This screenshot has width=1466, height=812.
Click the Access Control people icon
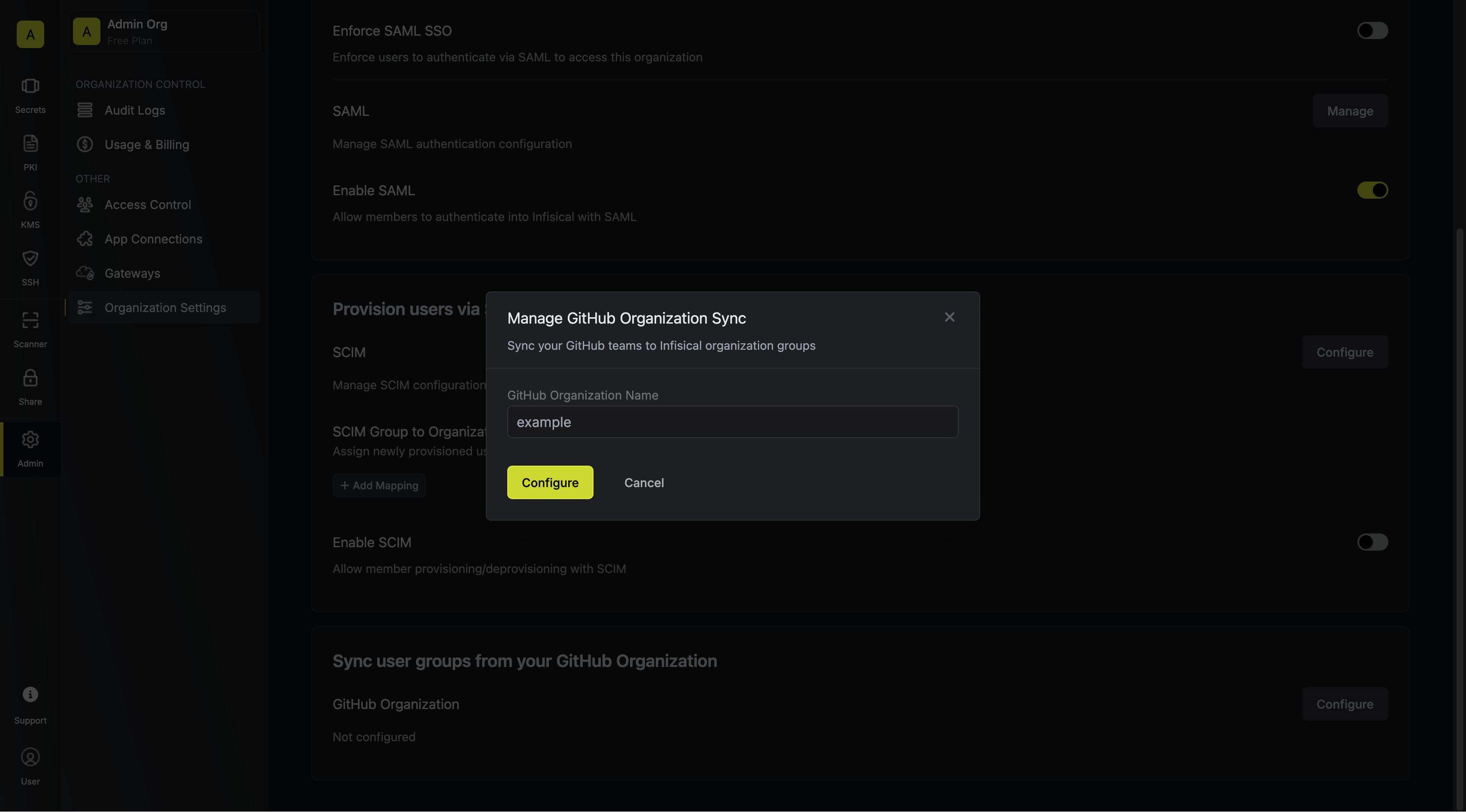pos(85,204)
